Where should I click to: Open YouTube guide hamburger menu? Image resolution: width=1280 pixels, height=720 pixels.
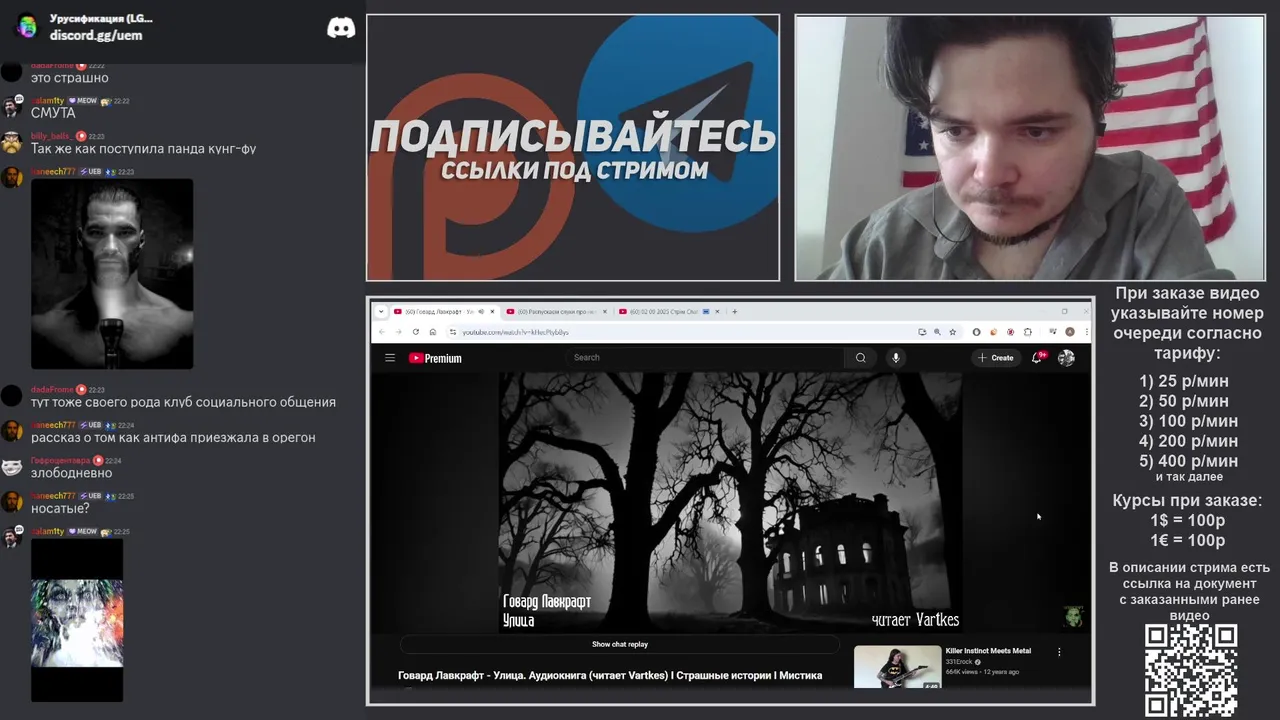(x=390, y=358)
